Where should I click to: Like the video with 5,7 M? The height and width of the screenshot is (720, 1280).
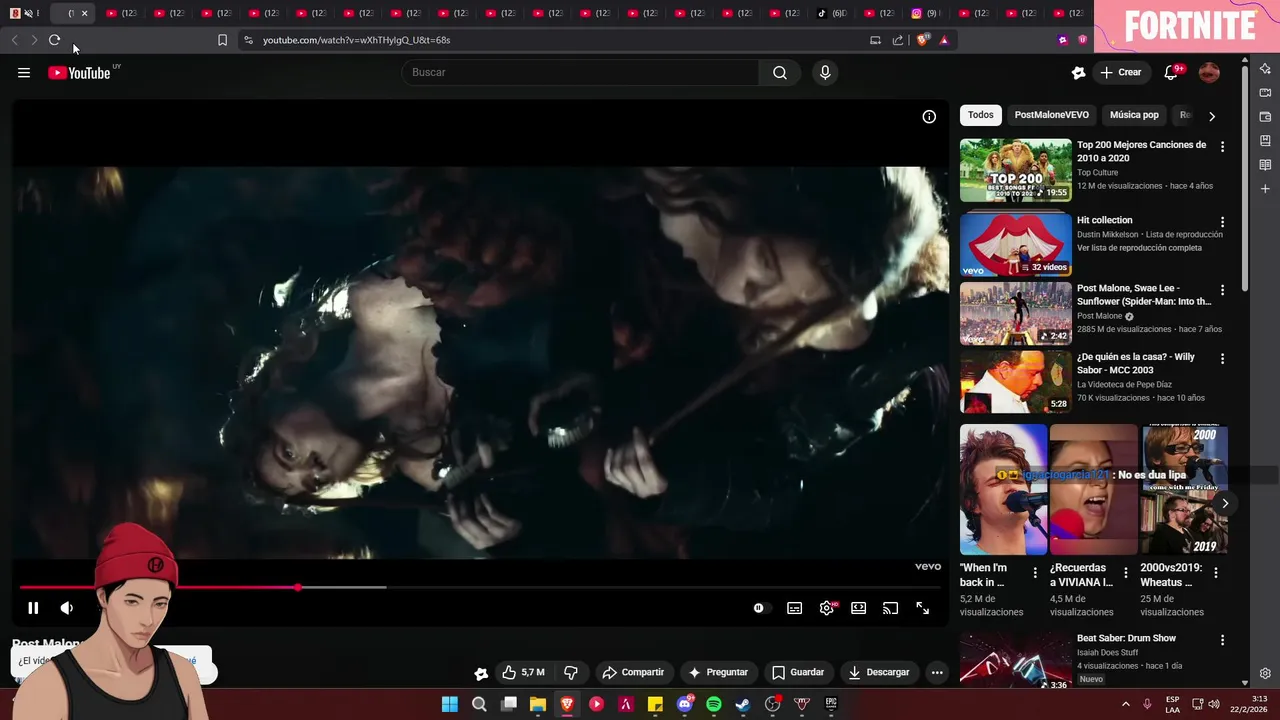(x=525, y=672)
